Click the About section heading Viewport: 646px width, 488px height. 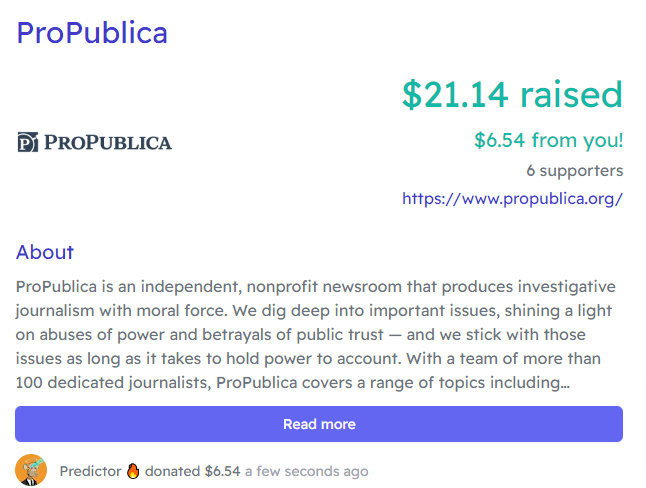pyautogui.click(x=44, y=252)
